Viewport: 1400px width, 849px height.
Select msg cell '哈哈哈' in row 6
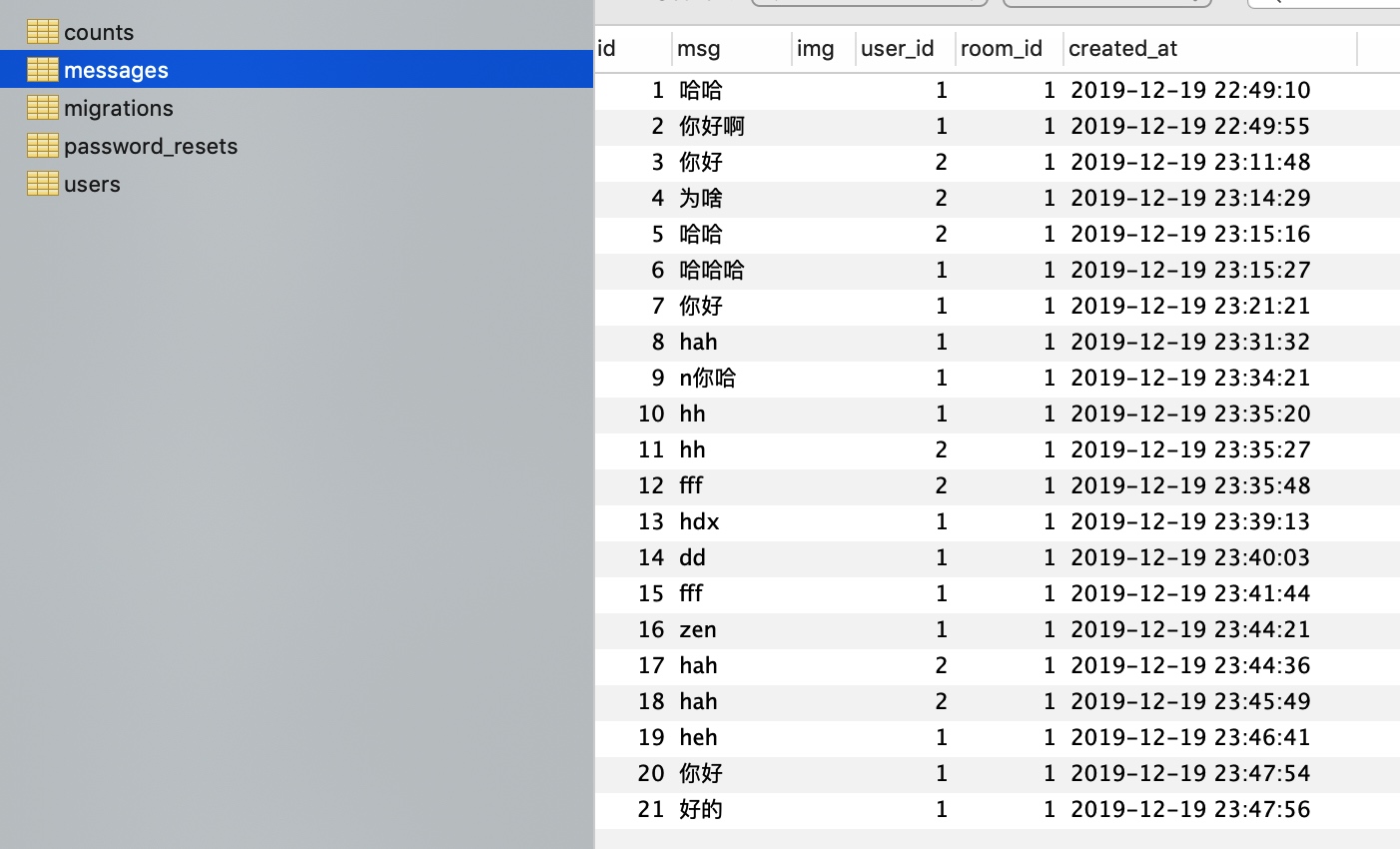pos(712,270)
